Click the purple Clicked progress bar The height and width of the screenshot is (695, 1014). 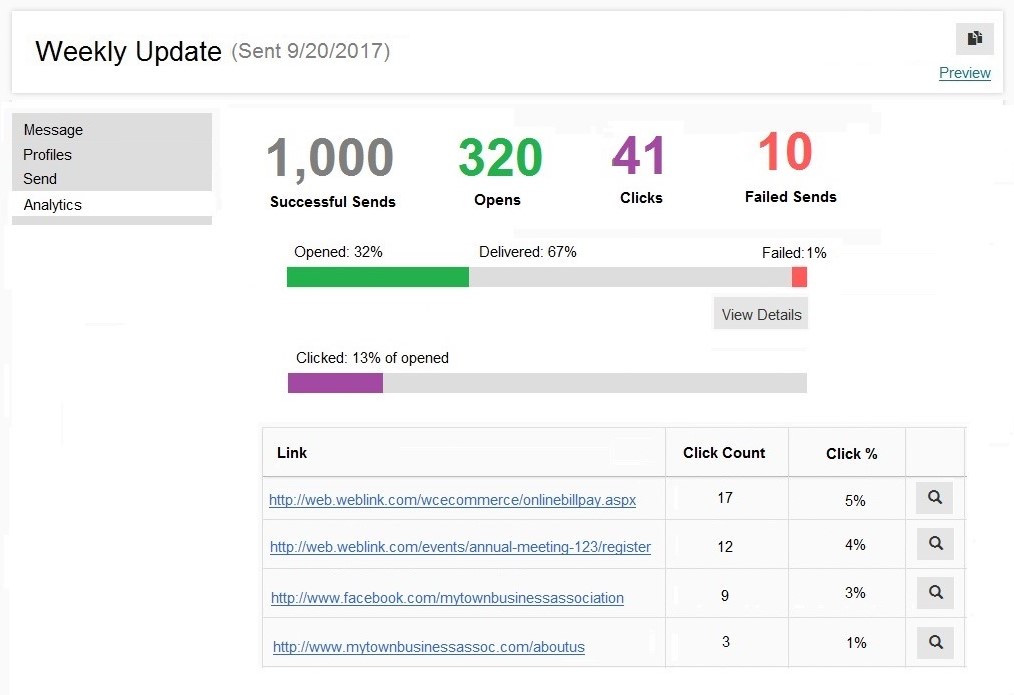click(335, 383)
